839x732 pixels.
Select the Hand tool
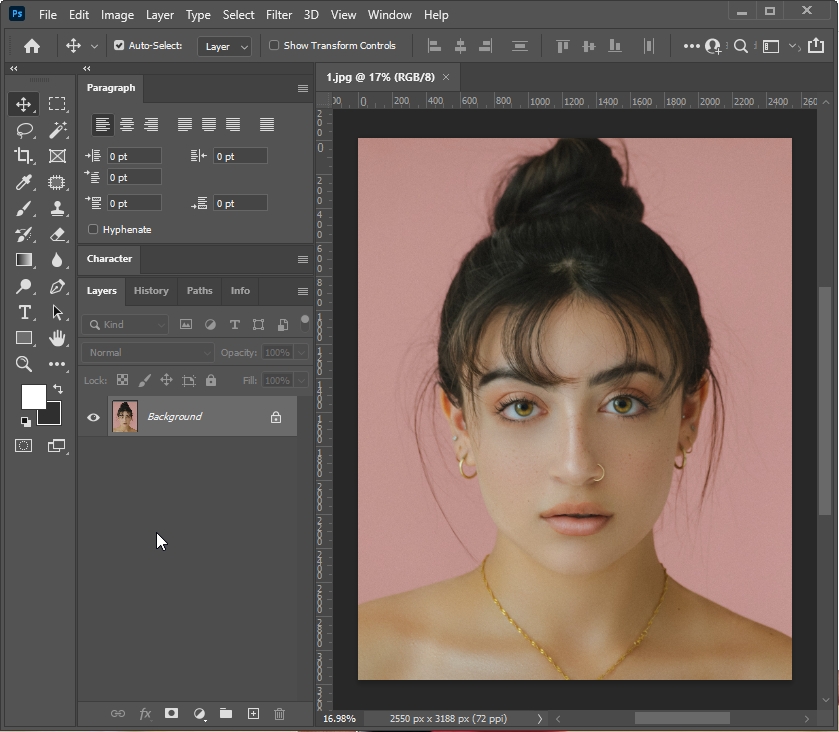pos(58,338)
